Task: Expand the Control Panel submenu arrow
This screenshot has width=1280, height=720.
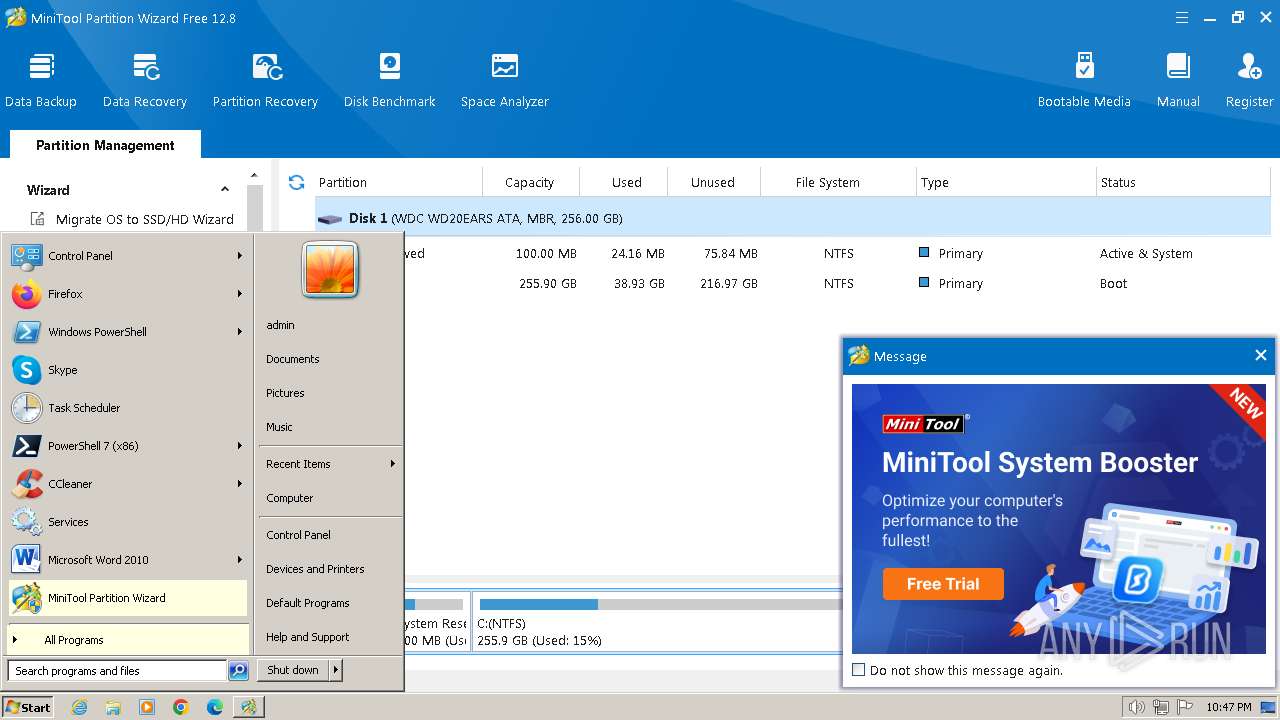Action: point(240,256)
